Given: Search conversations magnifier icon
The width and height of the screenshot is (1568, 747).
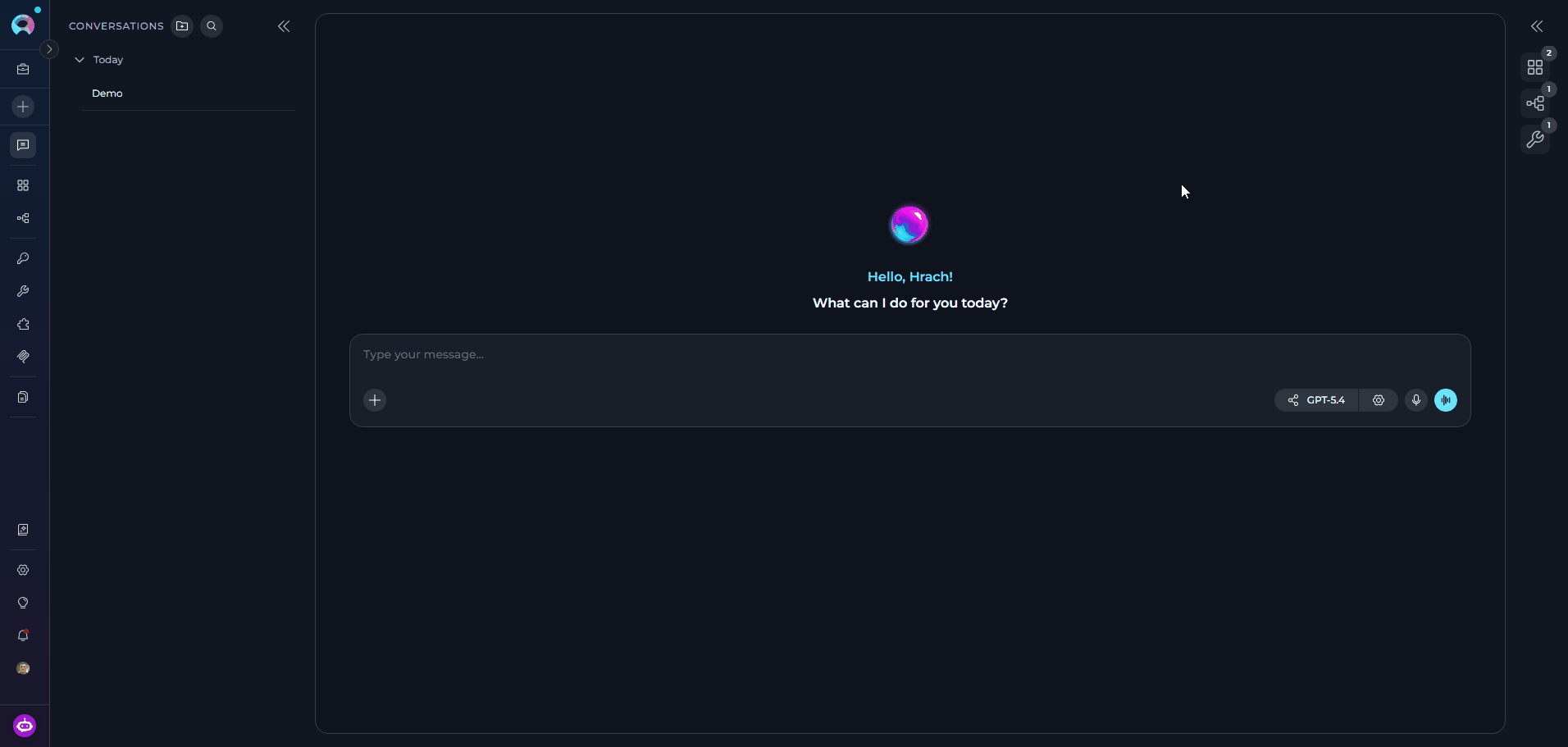Looking at the screenshot, I should [212, 26].
